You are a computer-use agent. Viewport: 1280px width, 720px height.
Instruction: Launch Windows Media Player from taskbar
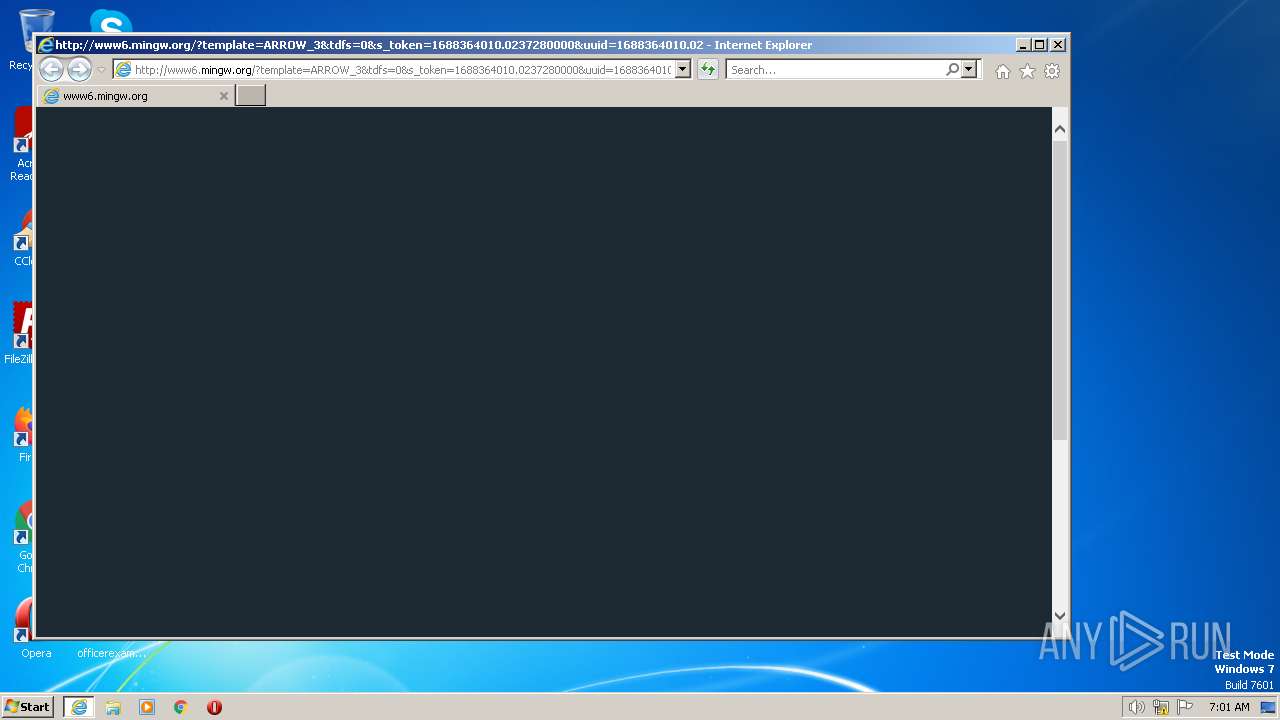click(147, 707)
